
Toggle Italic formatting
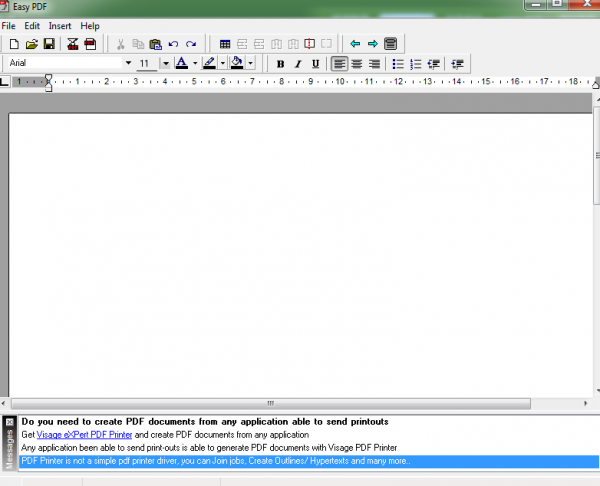298,64
